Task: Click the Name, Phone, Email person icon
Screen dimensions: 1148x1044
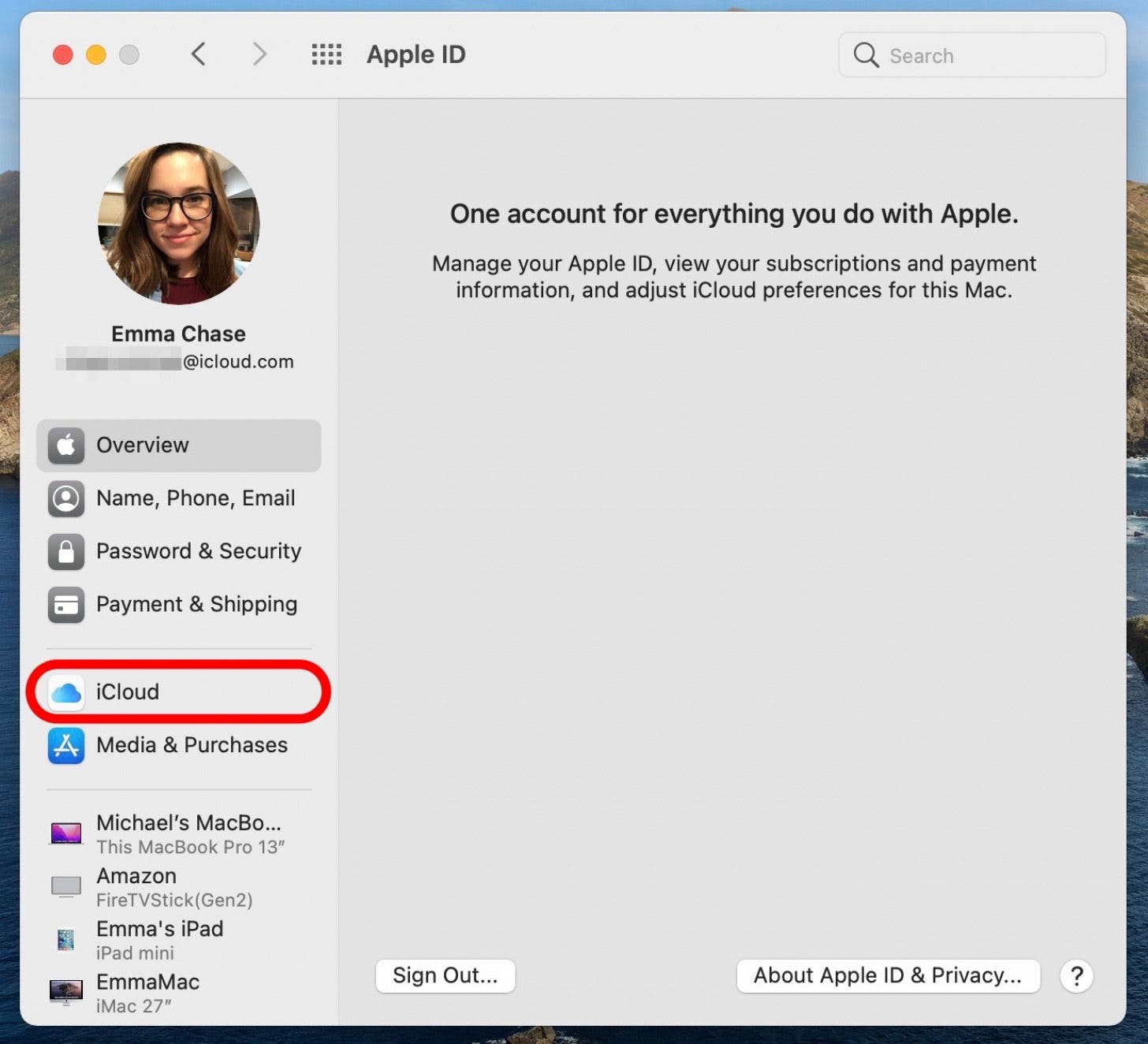Action: (66, 498)
